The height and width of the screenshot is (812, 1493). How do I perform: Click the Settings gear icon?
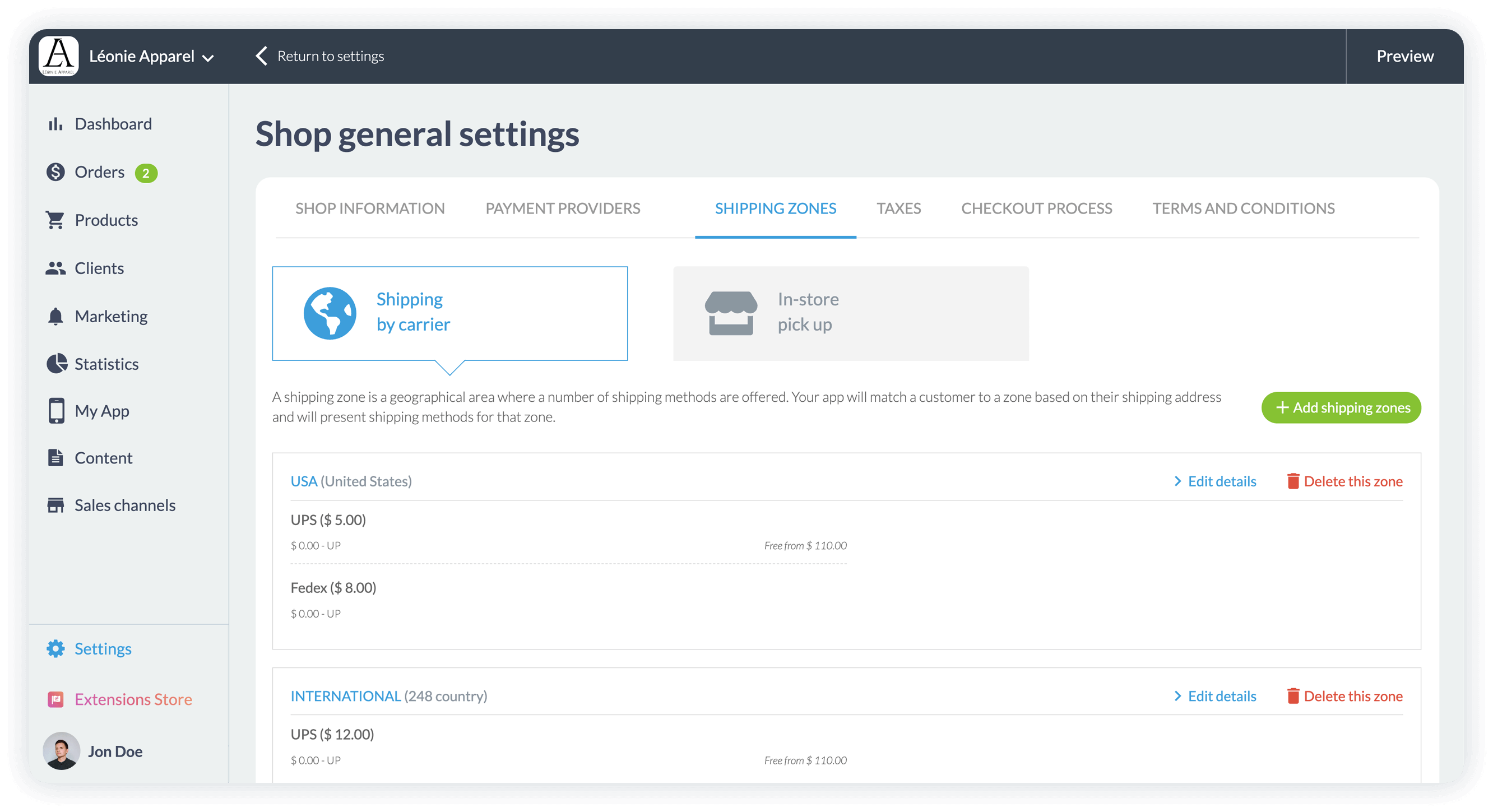[55, 648]
